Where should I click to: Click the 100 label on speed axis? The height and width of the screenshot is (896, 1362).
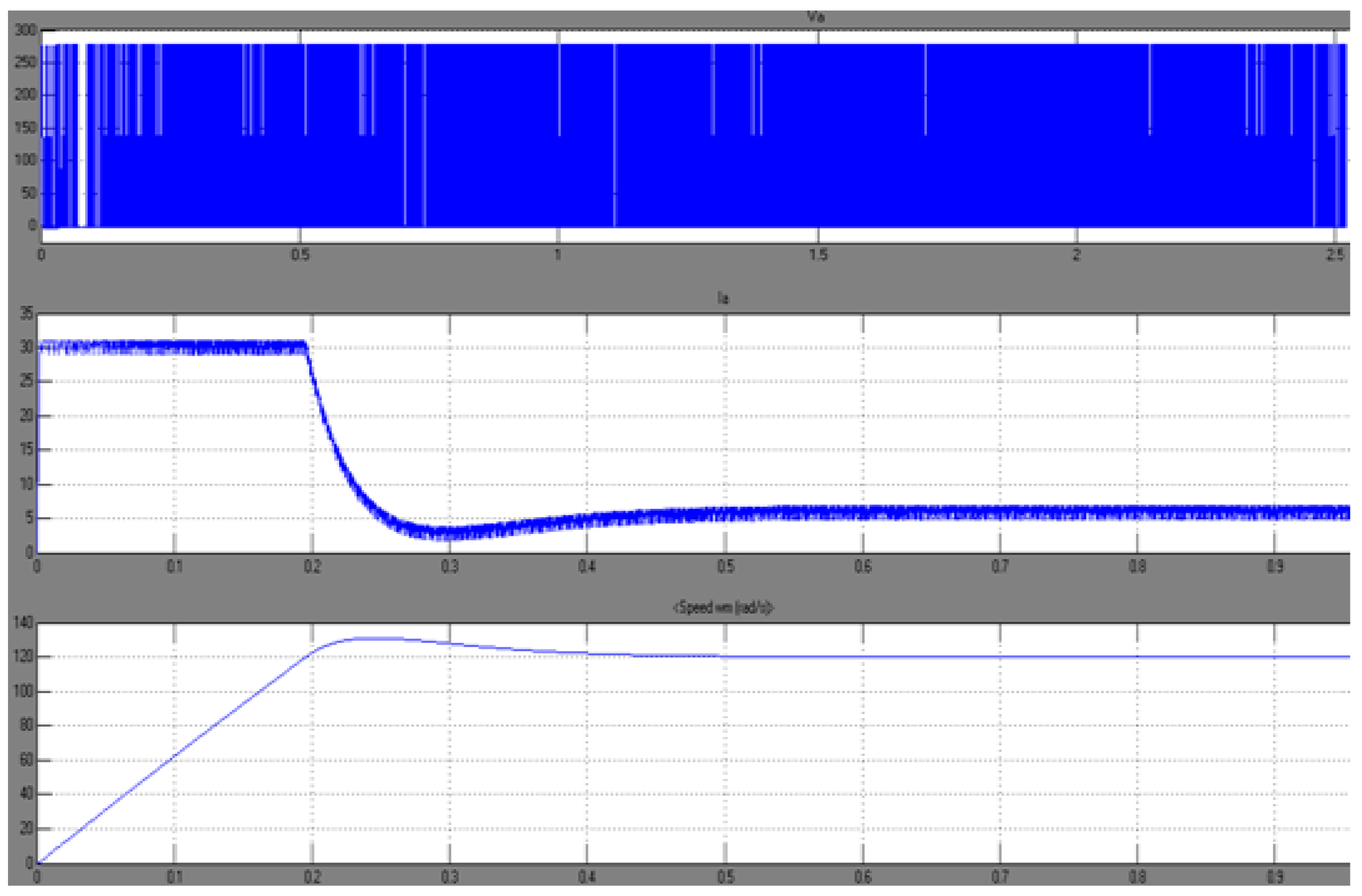click(x=24, y=692)
